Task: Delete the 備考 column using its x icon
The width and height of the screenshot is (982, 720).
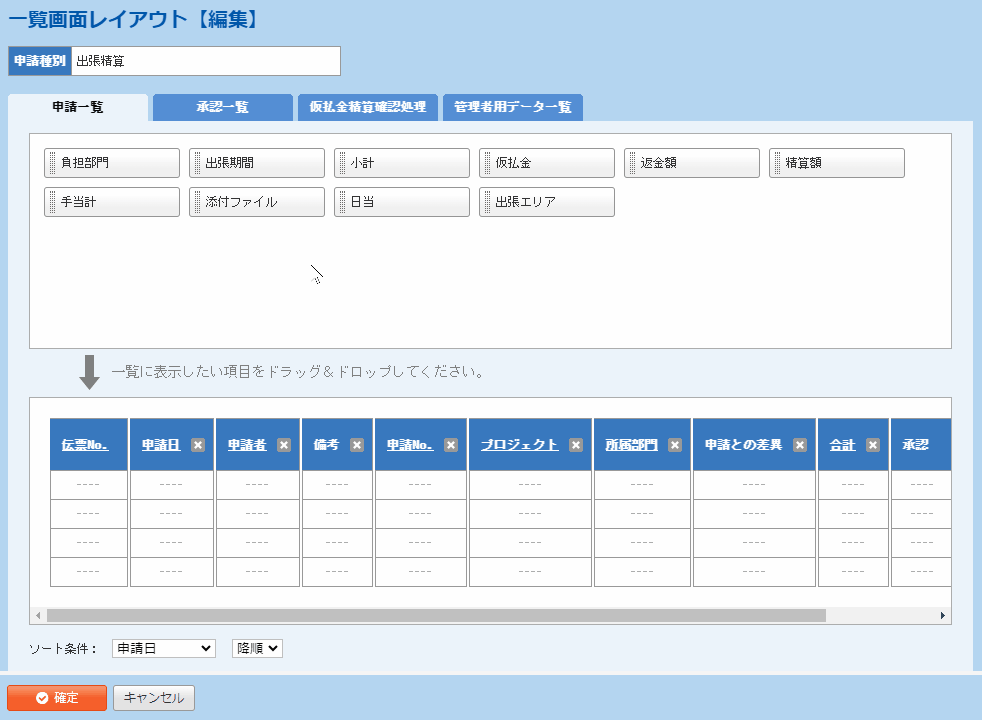Action: (x=357, y=445)
